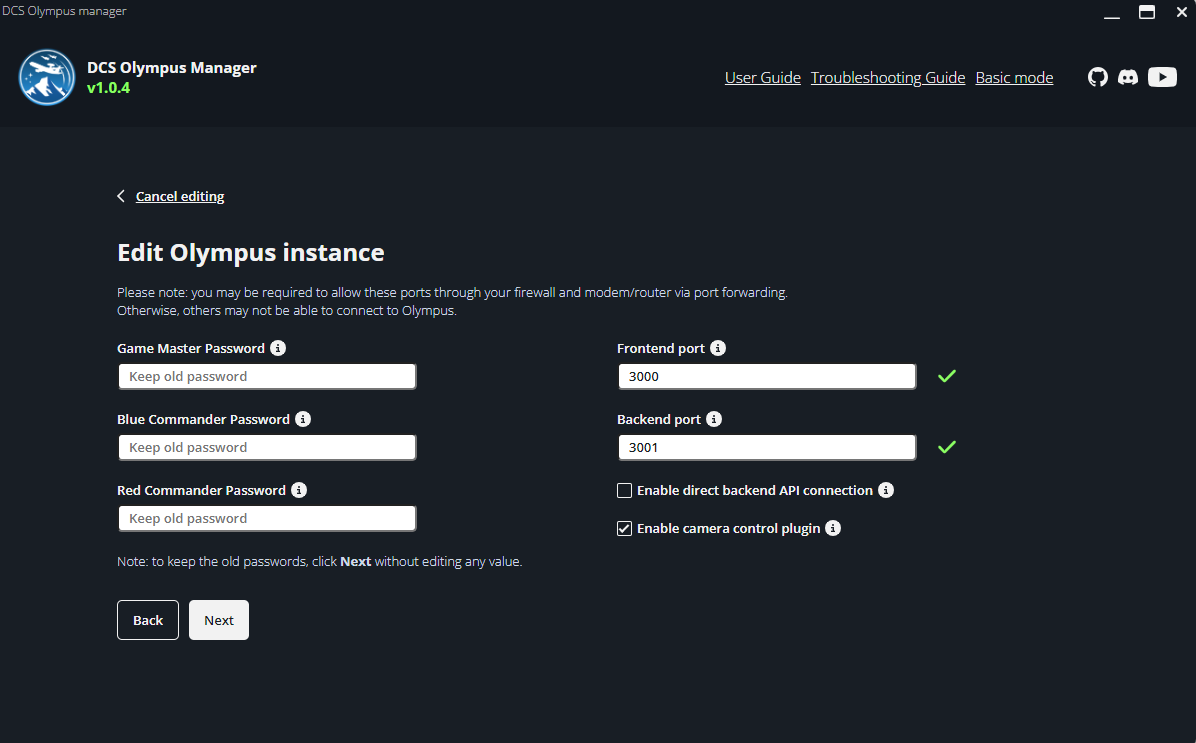Focus the Frontend port input field
1196x743 pixels.
click(766, 377)
